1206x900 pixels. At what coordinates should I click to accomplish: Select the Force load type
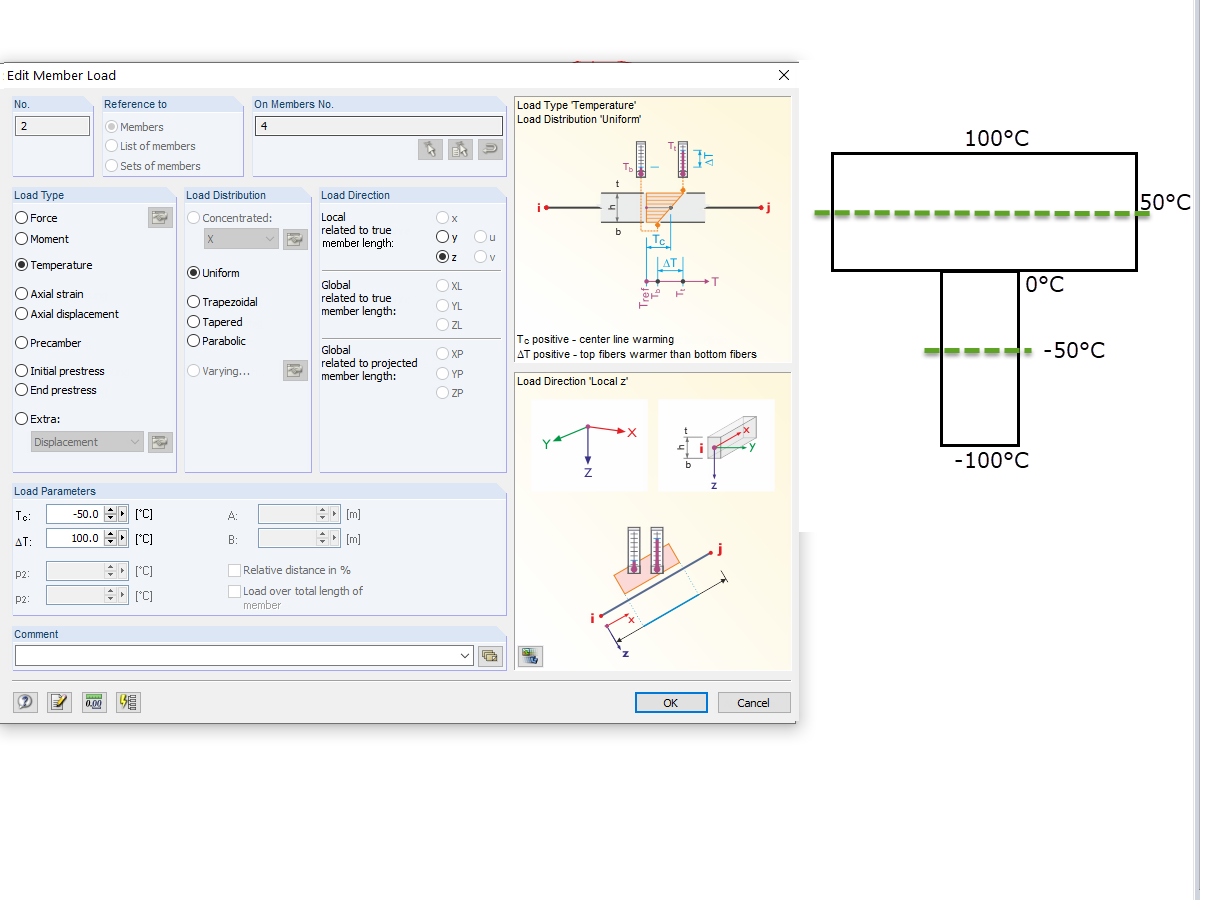[x=21, y=217]
